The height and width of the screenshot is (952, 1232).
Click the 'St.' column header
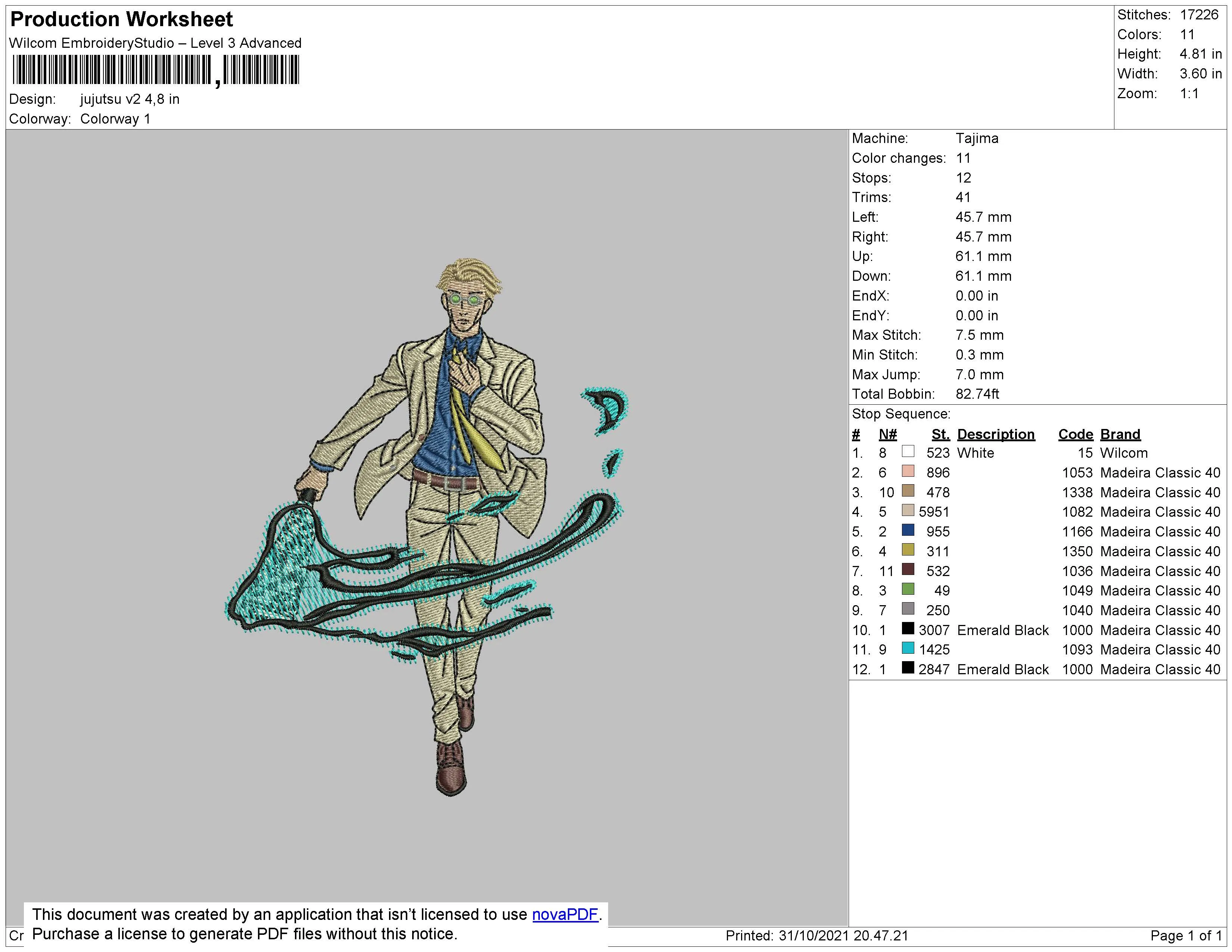point(940,434)
